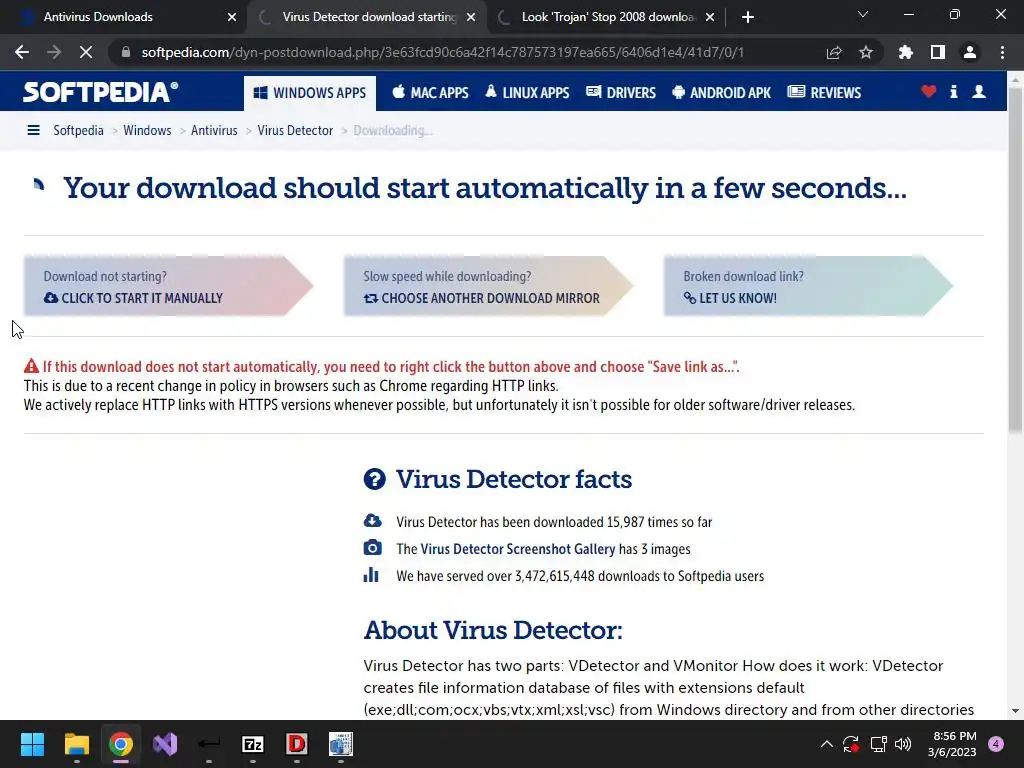
Task: Click to start download manually
Action: [168, 286]
